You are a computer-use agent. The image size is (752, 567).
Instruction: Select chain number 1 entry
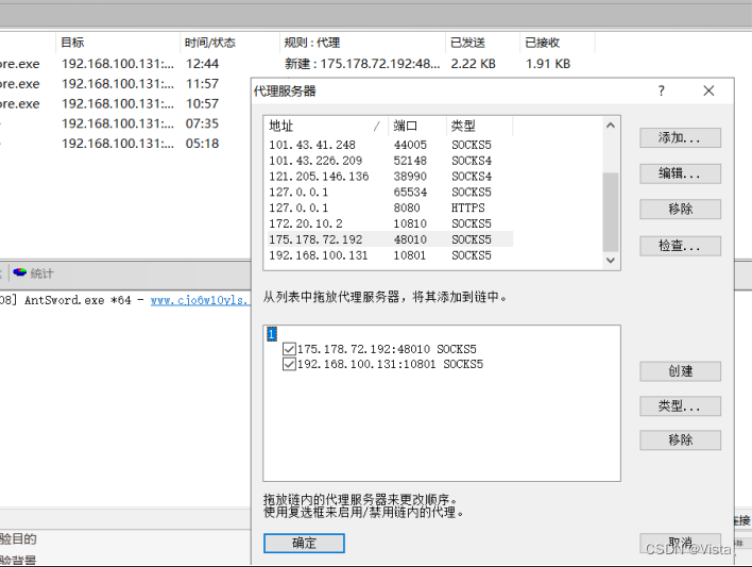pos(271,334)
